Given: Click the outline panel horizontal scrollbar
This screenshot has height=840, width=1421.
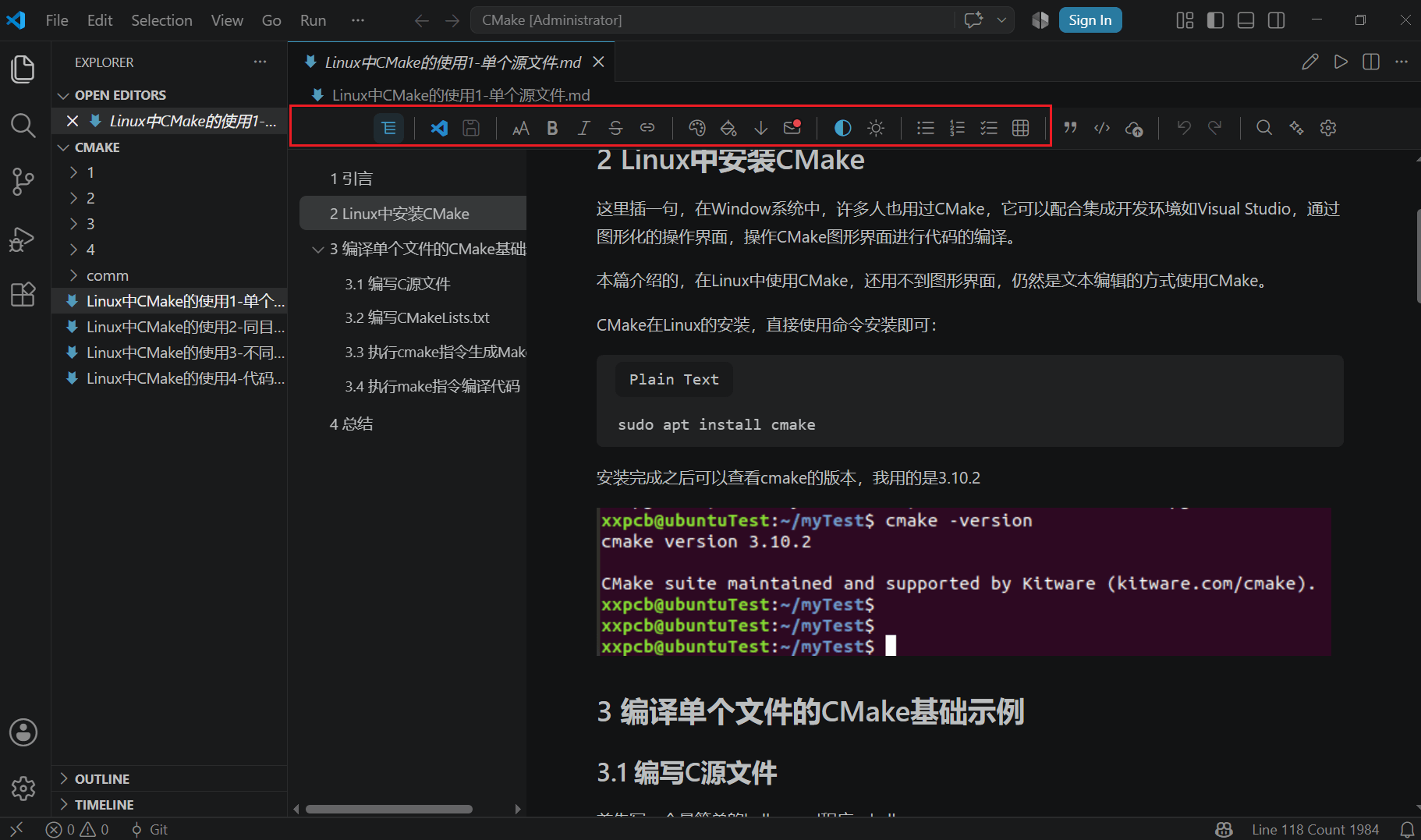Looking at the screenshot, I should tap(389, 809).
